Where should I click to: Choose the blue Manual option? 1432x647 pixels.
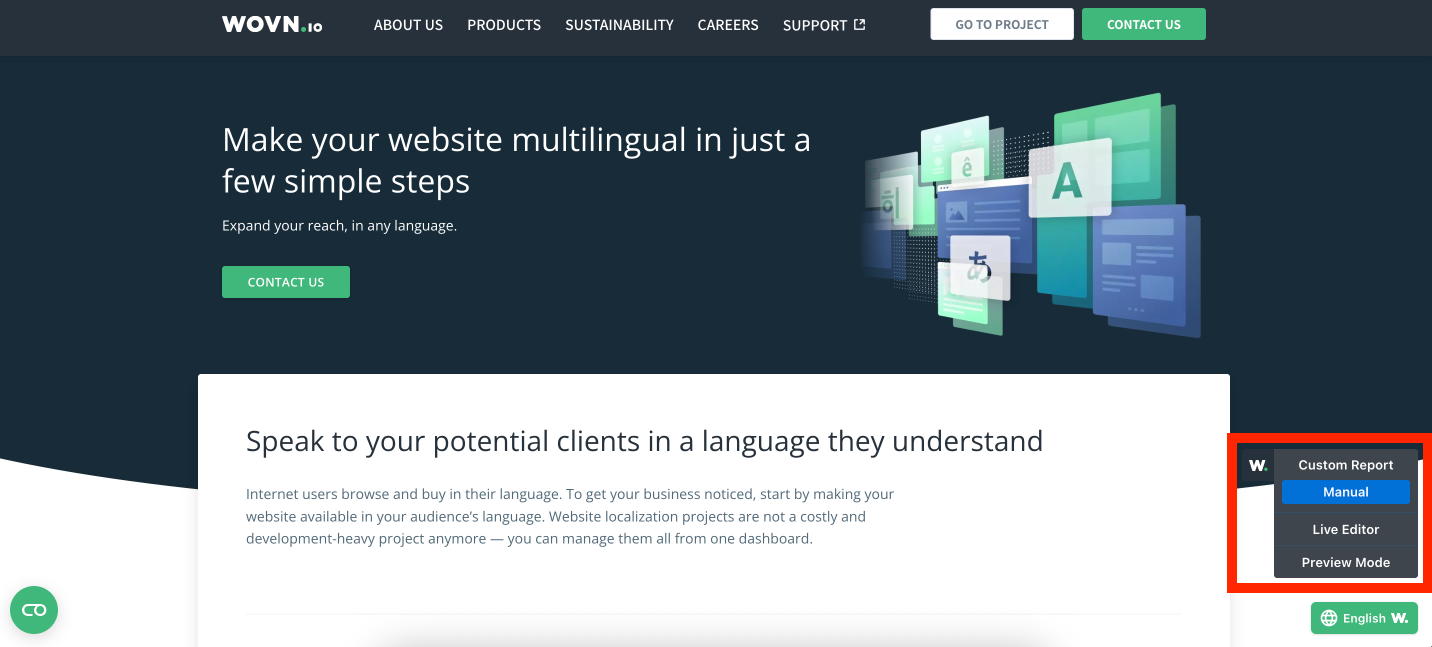coord(1345,492)
